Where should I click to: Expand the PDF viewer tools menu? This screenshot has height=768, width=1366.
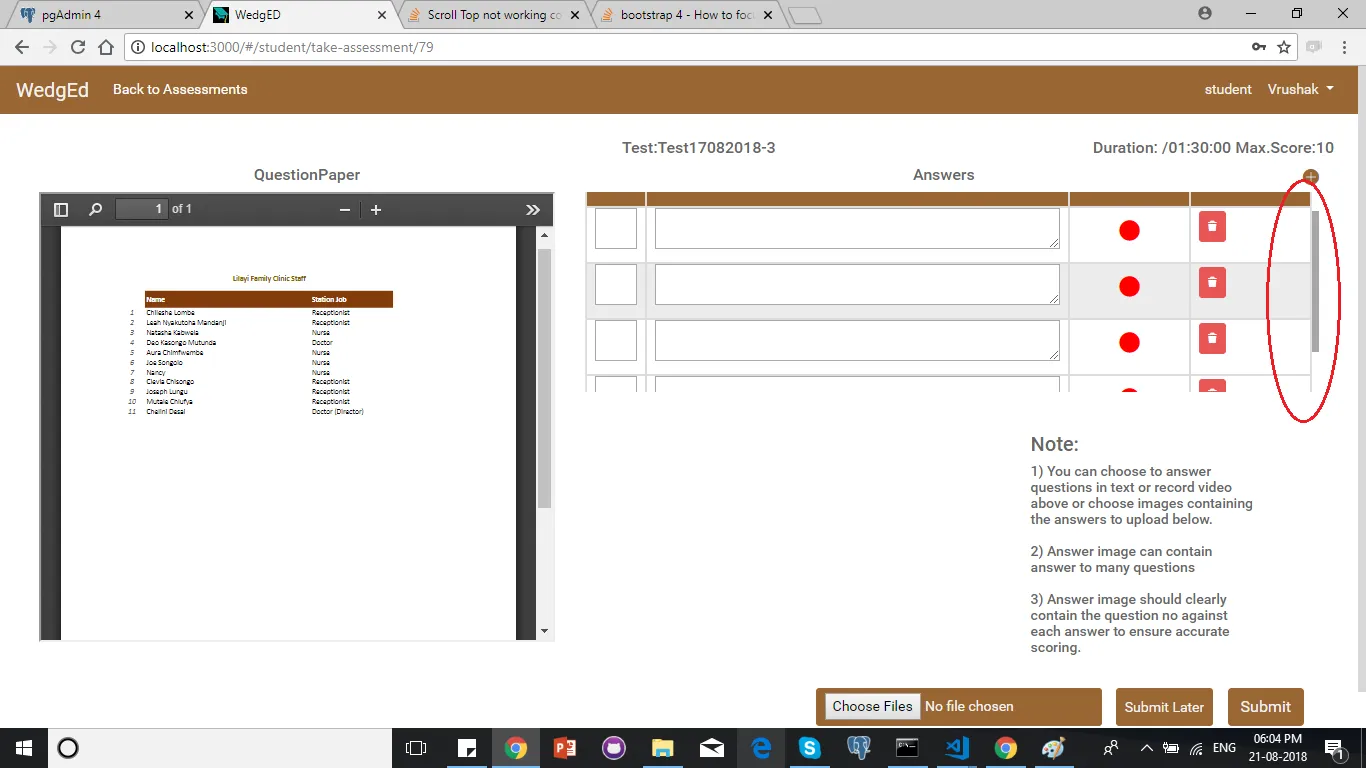coord(533,210)
